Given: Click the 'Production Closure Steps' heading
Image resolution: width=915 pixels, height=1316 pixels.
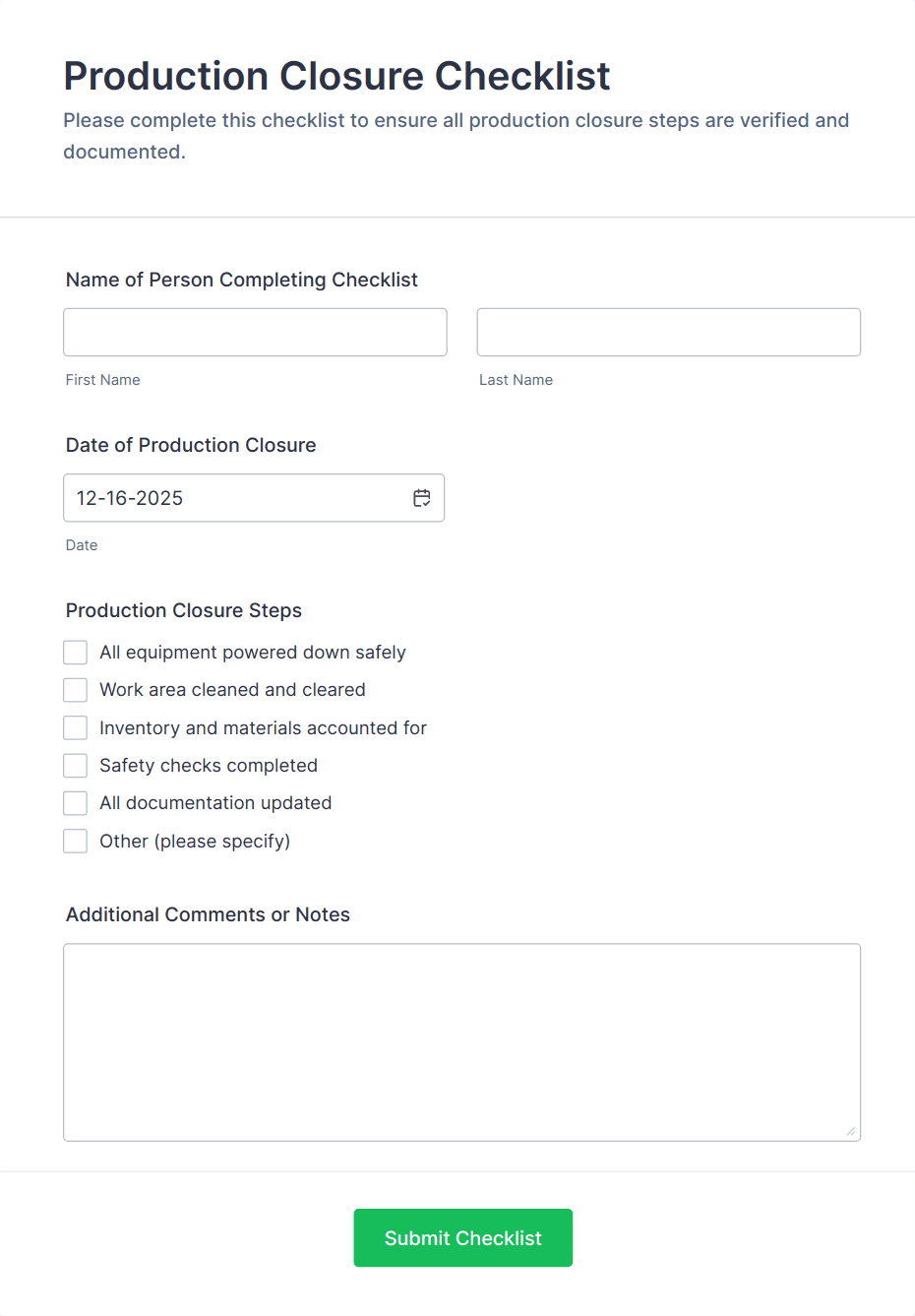Looking at the screenshot, I should [x=183, y=610].
